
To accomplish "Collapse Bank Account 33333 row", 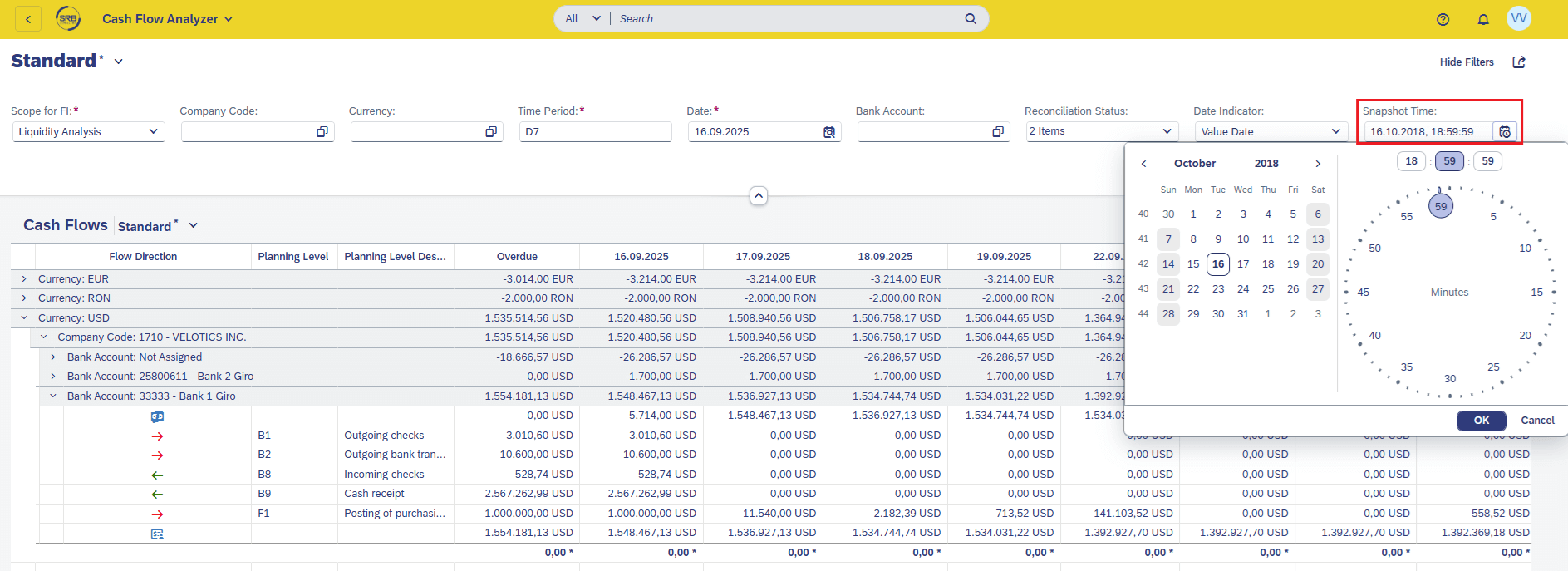I will click(x=53, y=396).
